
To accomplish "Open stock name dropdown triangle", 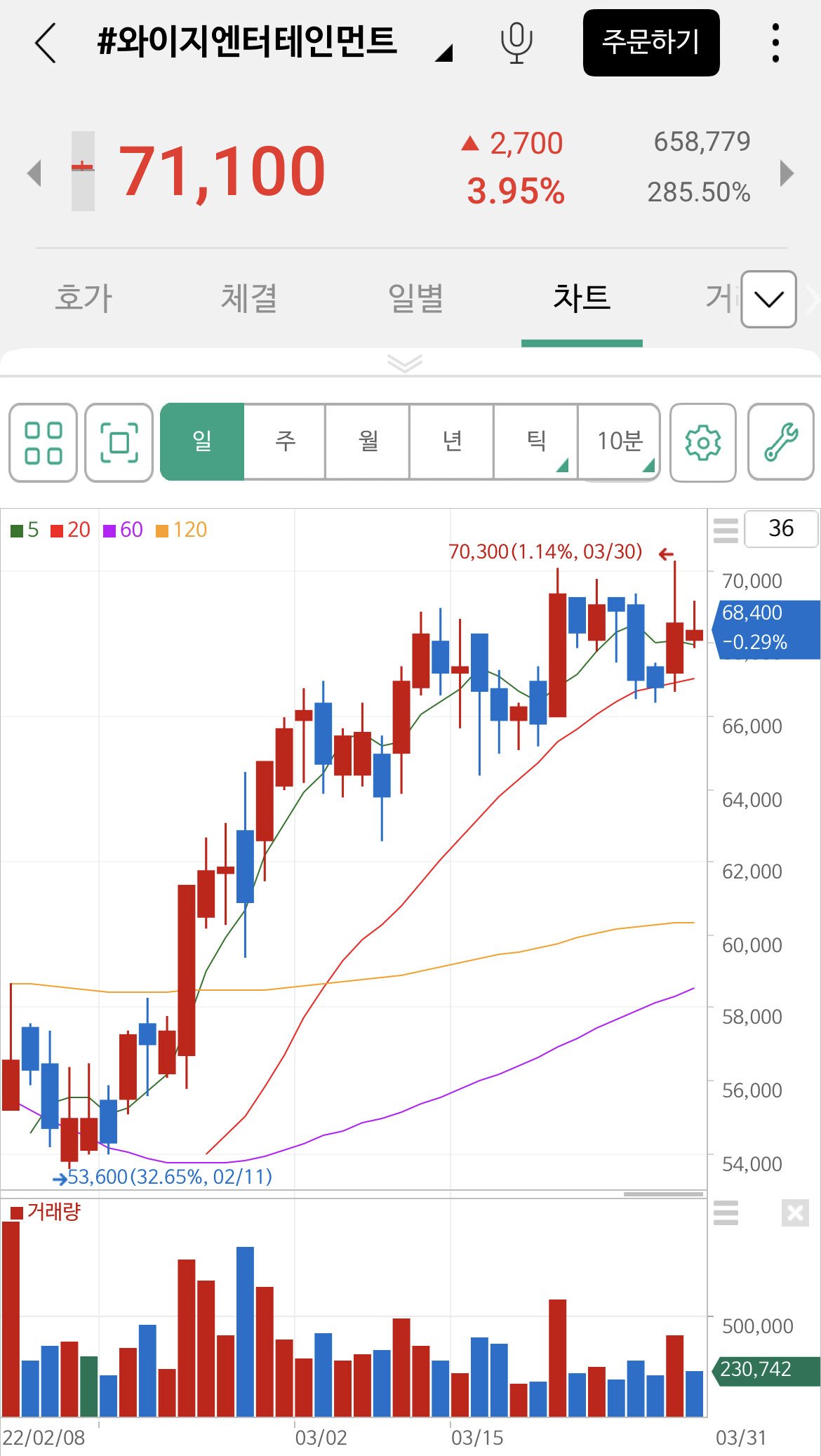I will click(444, 53).
